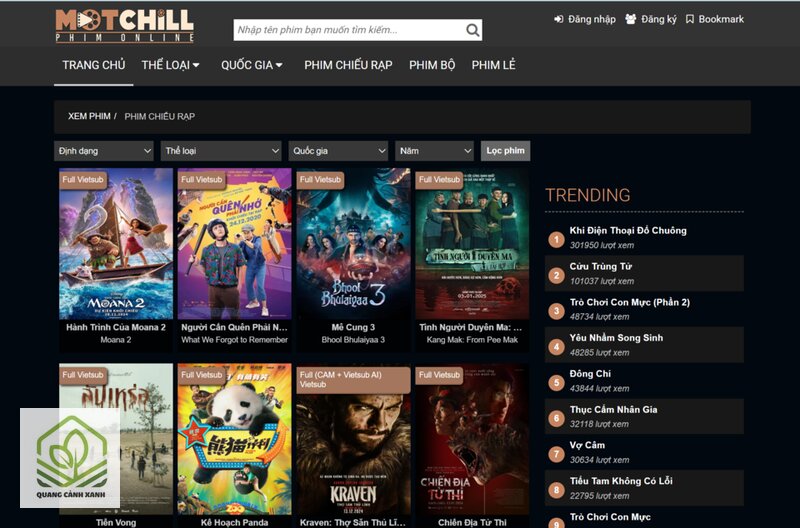Open the Tiên Vong movie poster
This screenshot has width=800, height=528.
tap(116, 439)
